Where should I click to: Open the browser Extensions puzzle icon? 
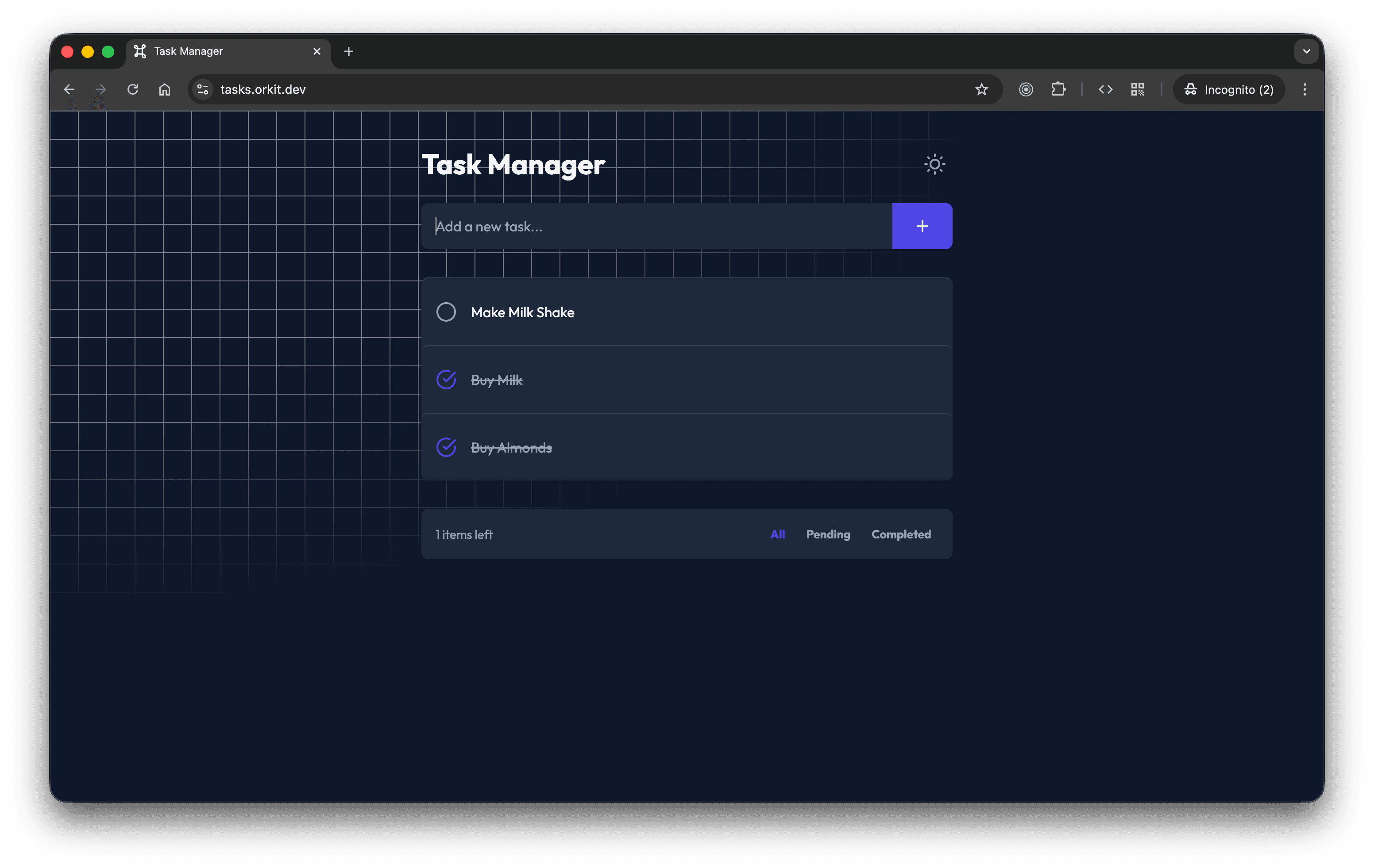1058,89
